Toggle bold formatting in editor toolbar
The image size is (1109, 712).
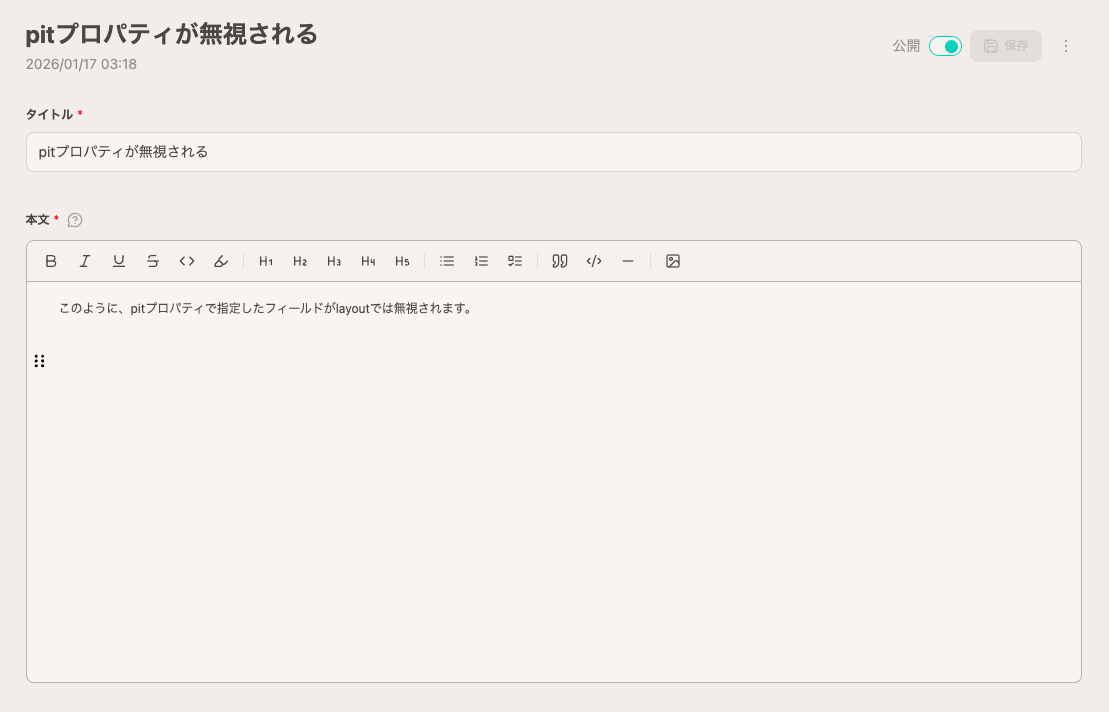point(51,261)
